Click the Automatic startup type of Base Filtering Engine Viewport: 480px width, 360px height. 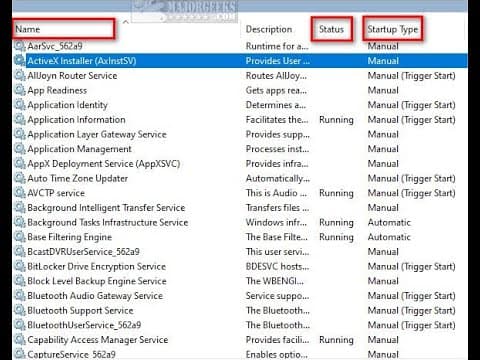pos(389,237)
